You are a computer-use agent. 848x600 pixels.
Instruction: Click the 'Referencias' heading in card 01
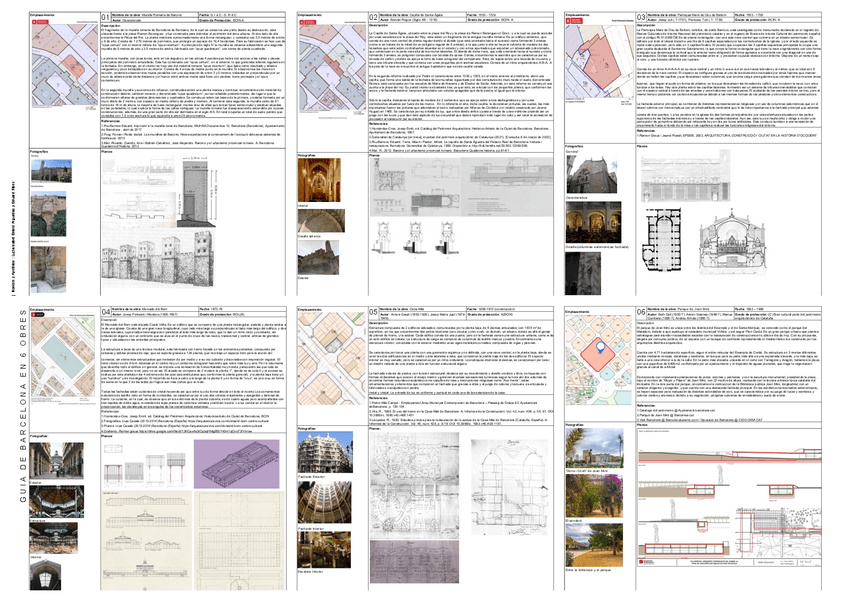pos(111,121)
